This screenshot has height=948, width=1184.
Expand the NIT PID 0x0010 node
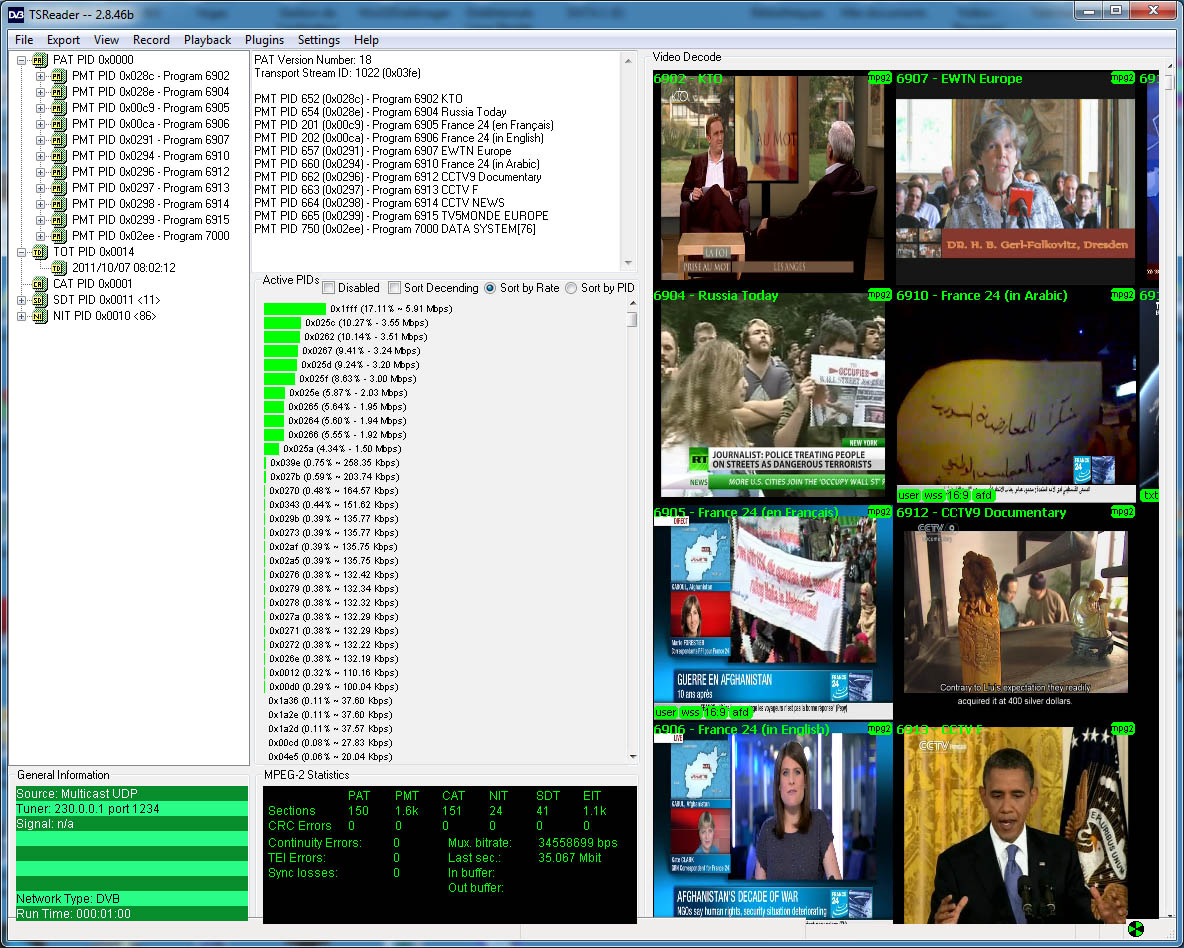pos(21,316)
